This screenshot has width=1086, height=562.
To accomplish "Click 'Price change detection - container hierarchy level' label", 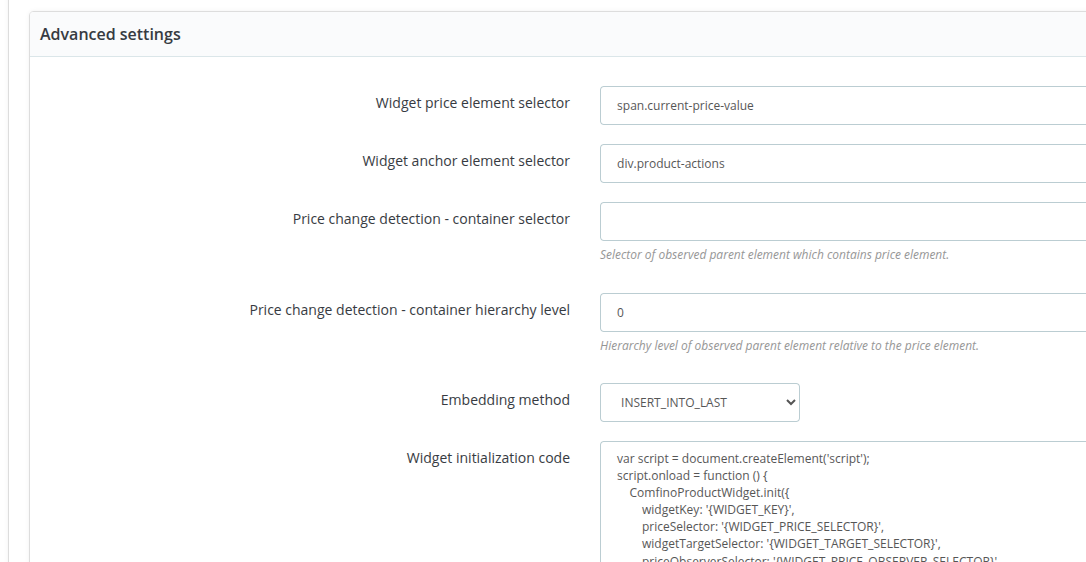I will (409, 310).
